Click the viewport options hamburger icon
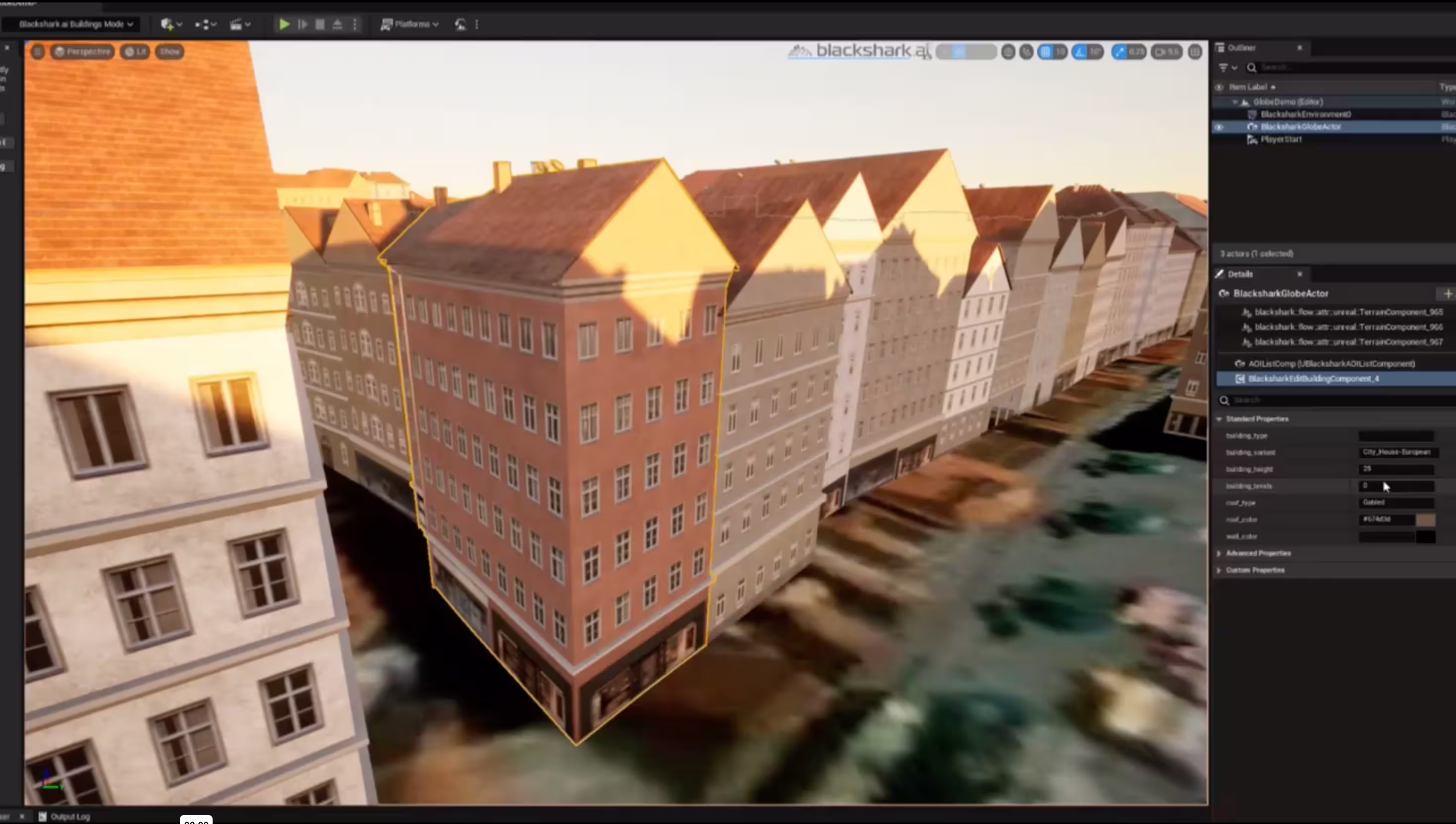Screen dimensions: 1456x824 (38, 52)
